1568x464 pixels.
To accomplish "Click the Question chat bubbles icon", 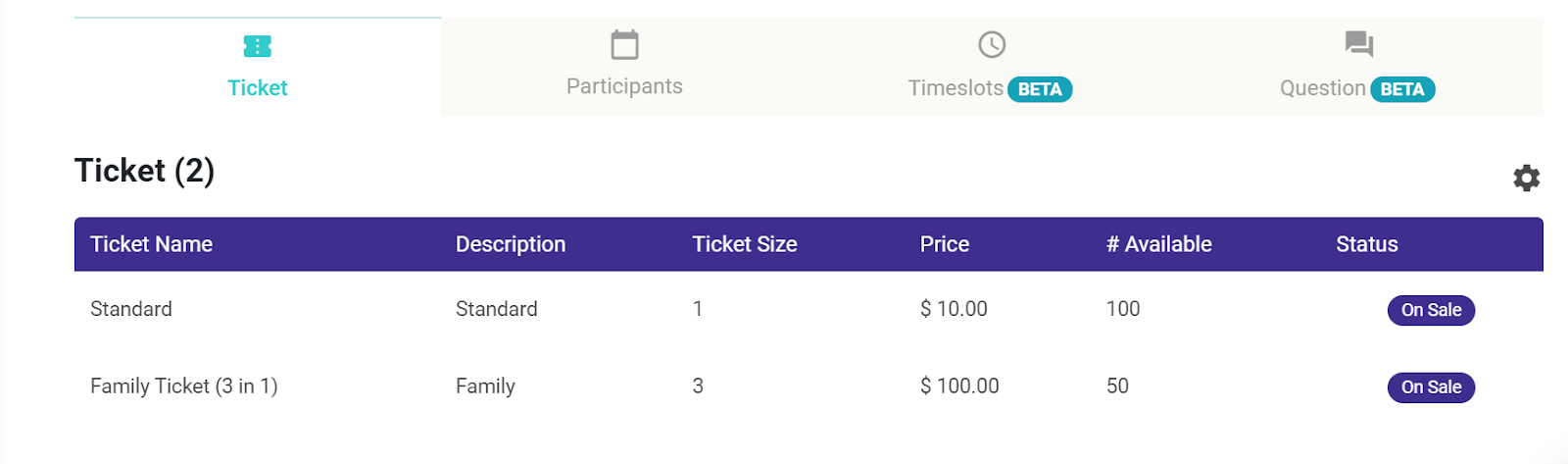I will [1358, 44].
